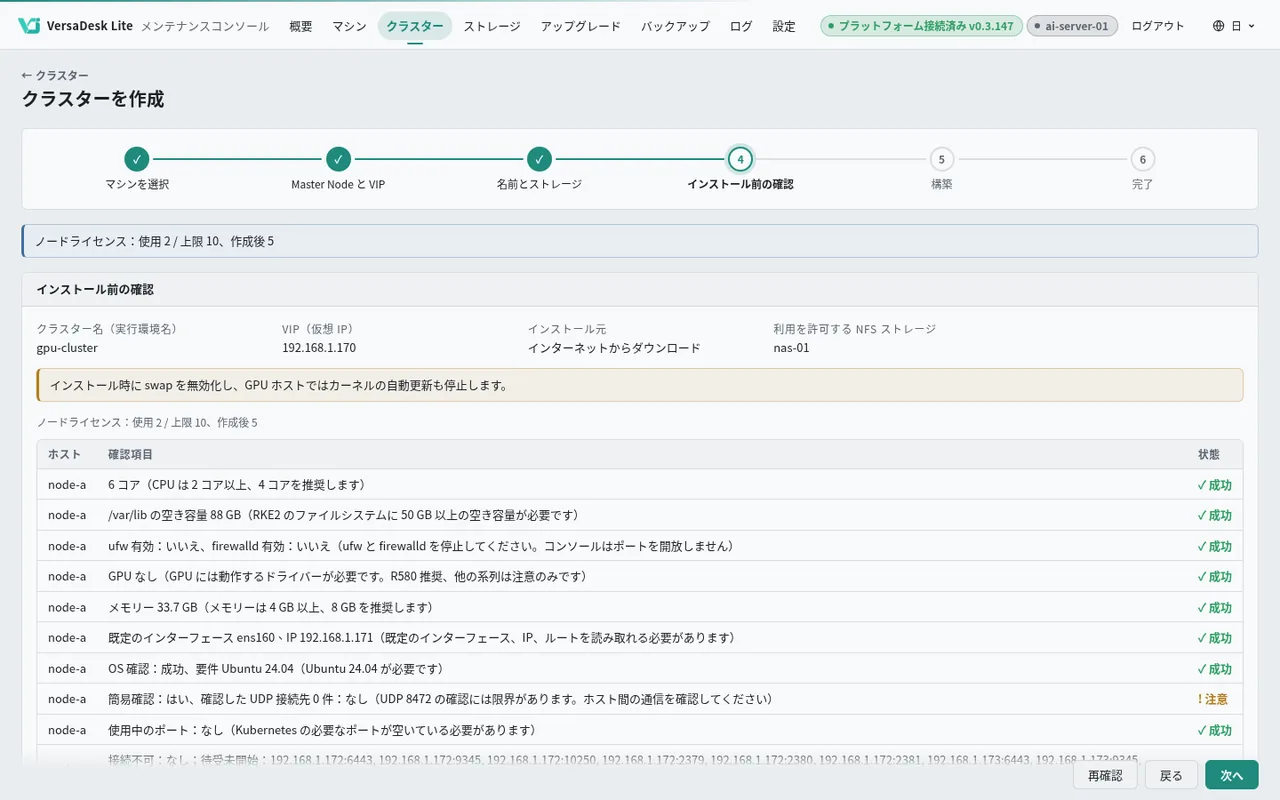Click the ai-server-01 host badge
This screenshot has width=1280, height=800.
(1072, 26)
